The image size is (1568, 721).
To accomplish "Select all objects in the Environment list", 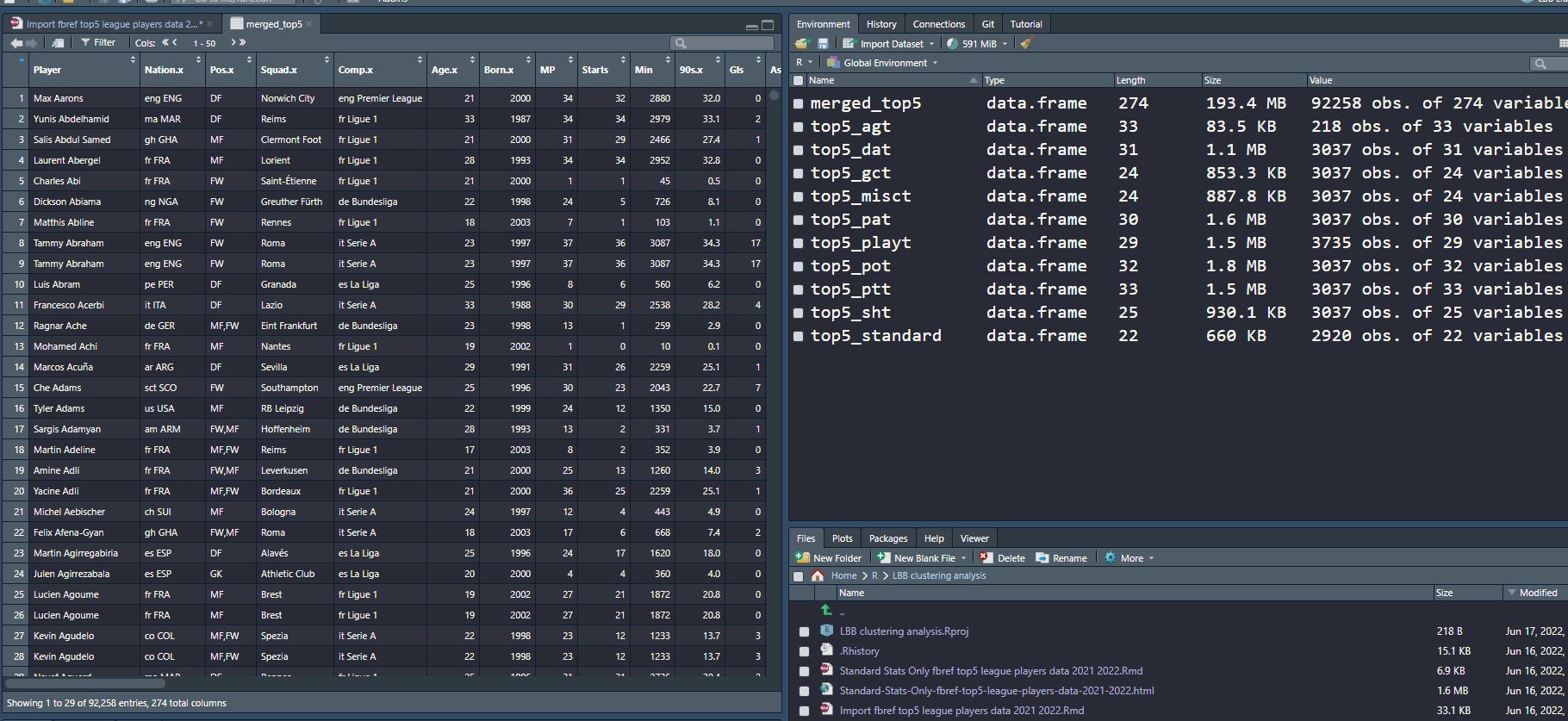I will [x=799, y=80].
